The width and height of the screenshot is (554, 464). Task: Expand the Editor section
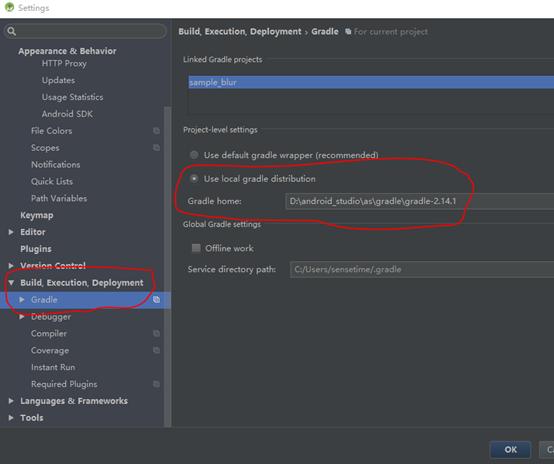[11, 232]
